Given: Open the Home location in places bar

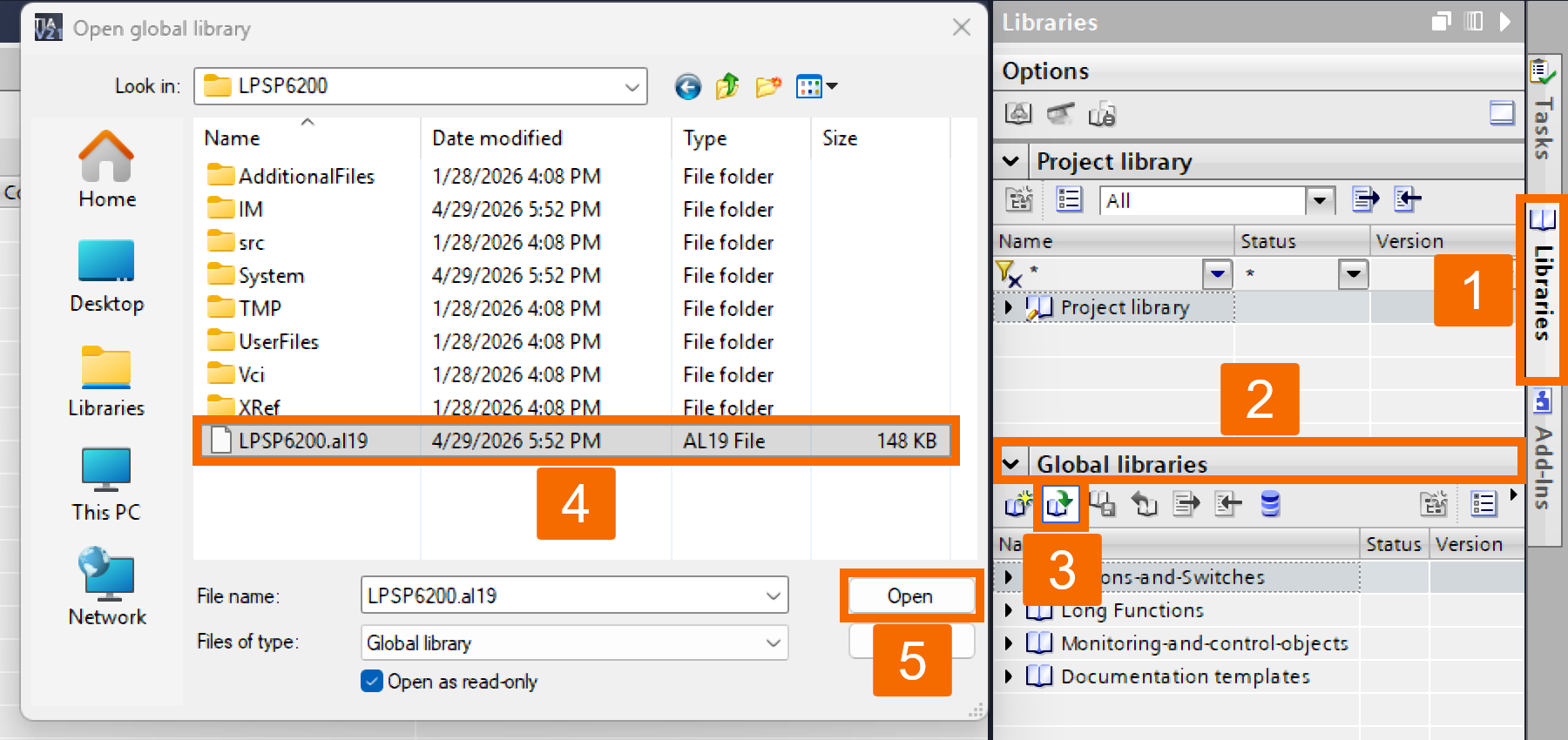Looking at the screenshot, I should pyautogui.click(x=107, y=170).
